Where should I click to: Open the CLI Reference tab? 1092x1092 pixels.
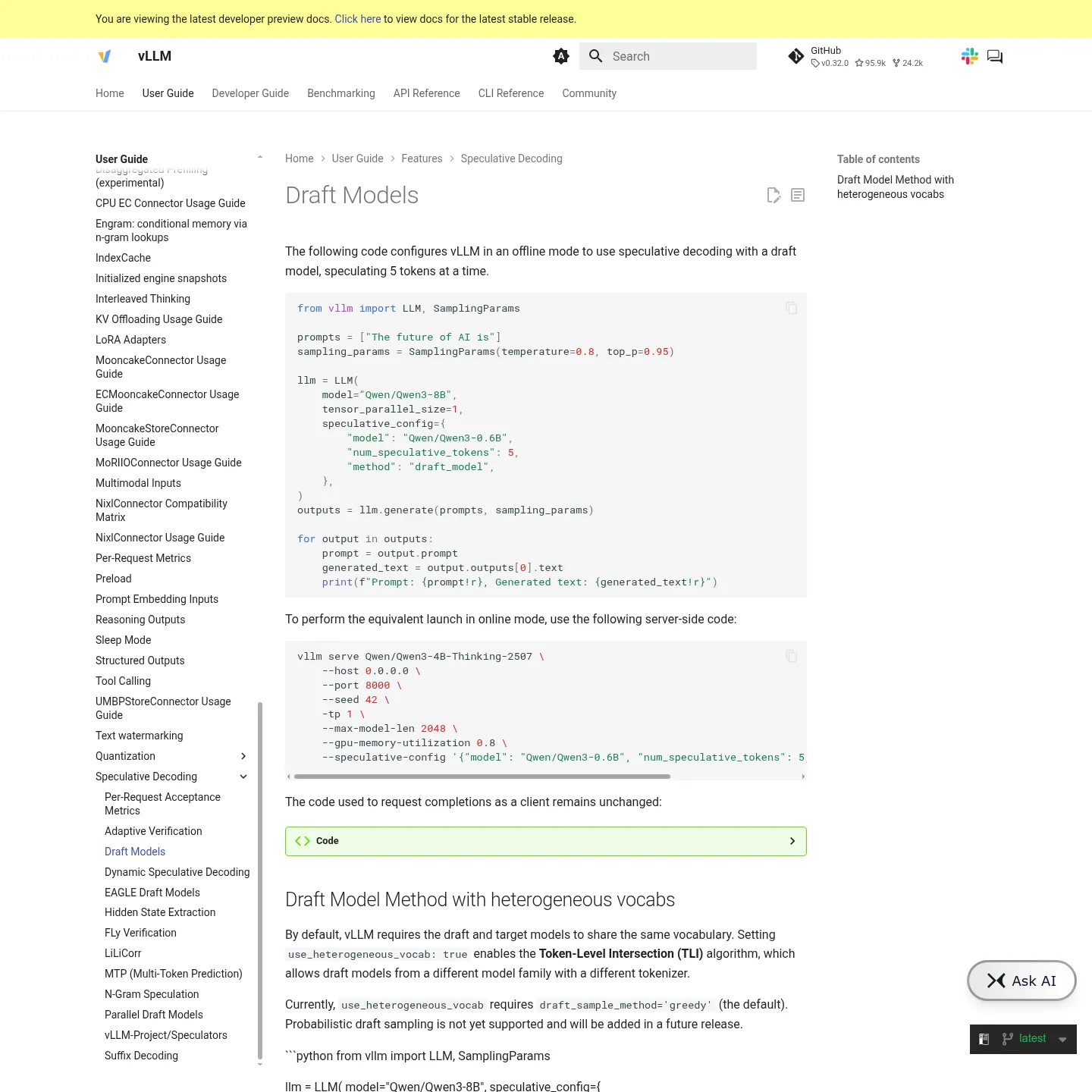(511, 93)
